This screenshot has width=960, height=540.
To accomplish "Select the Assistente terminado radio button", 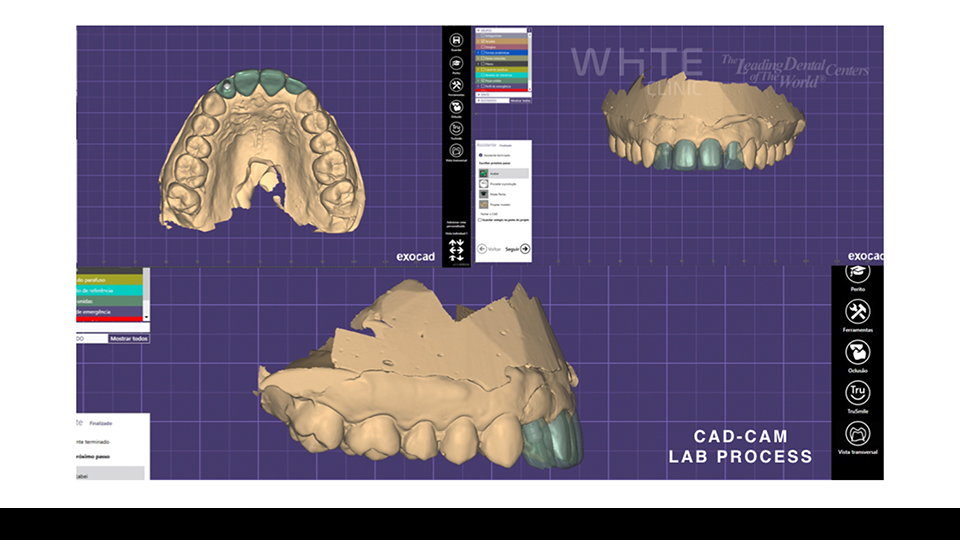I will (480, 155).
